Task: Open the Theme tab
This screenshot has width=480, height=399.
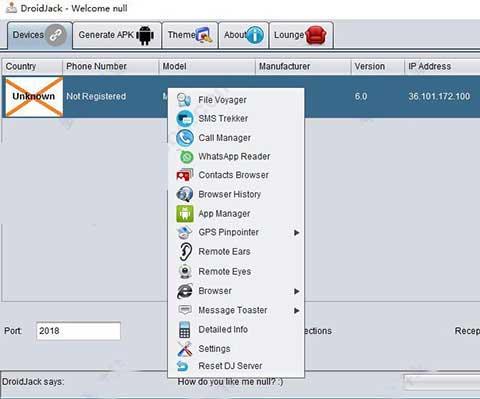Action: click(190, 35)
